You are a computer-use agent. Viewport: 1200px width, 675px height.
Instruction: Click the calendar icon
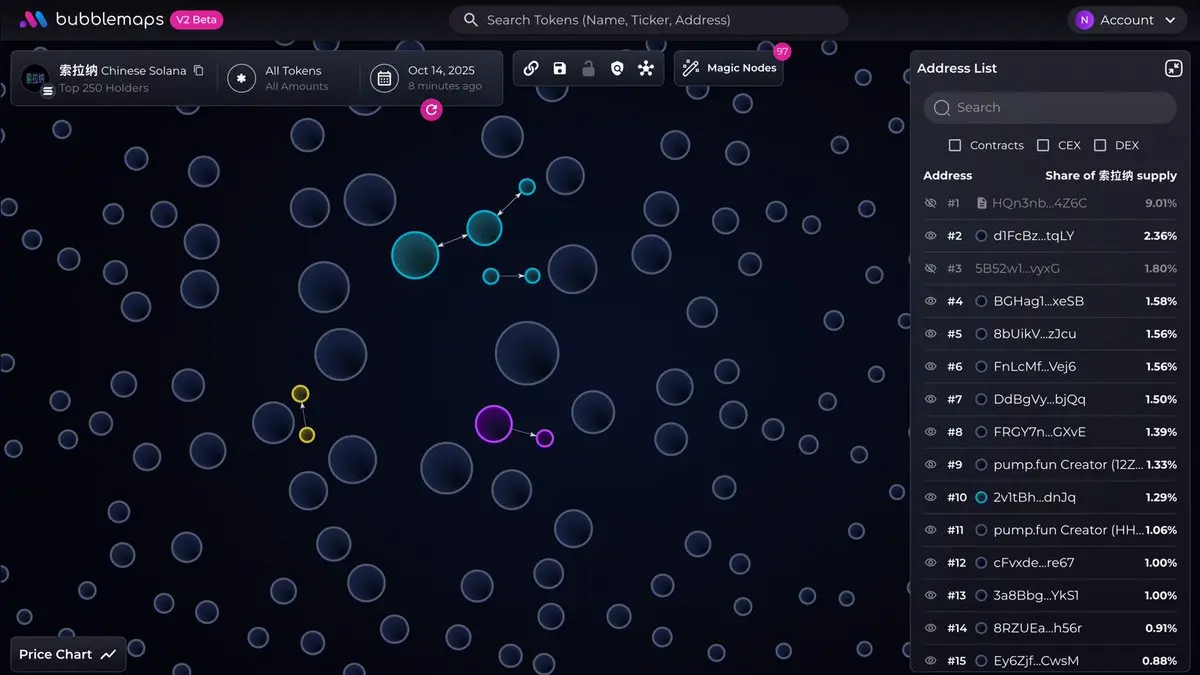pyautogui.click(x=384, y=78)
